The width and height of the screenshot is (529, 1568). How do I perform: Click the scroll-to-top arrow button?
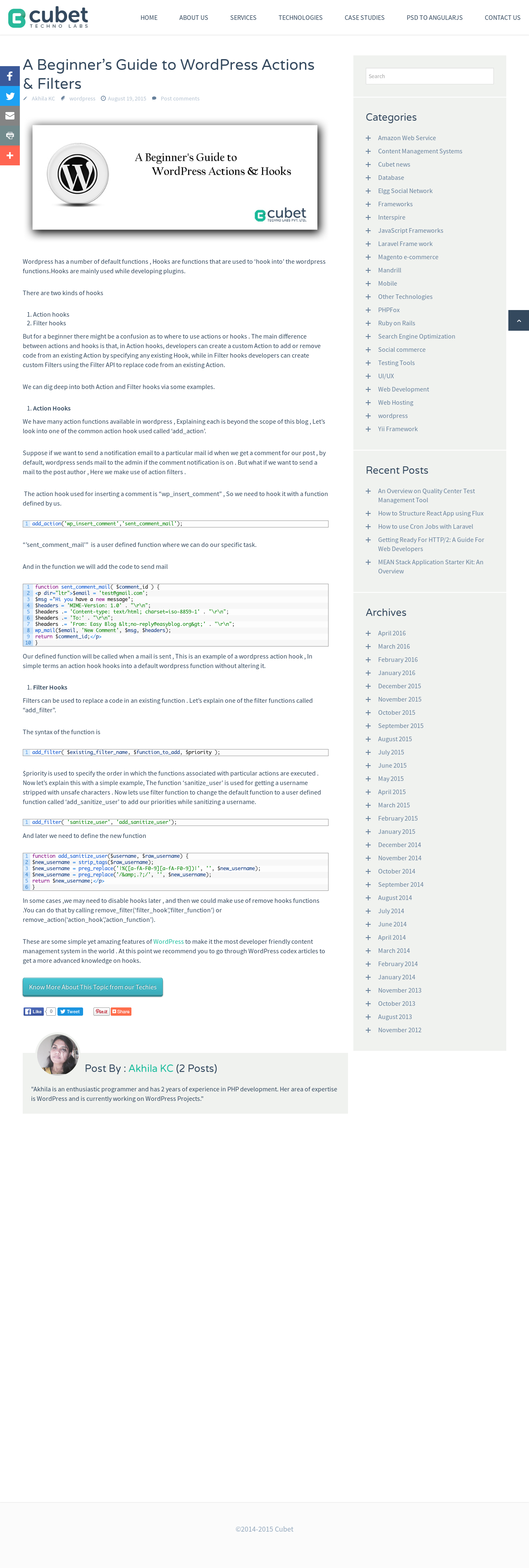518,320
